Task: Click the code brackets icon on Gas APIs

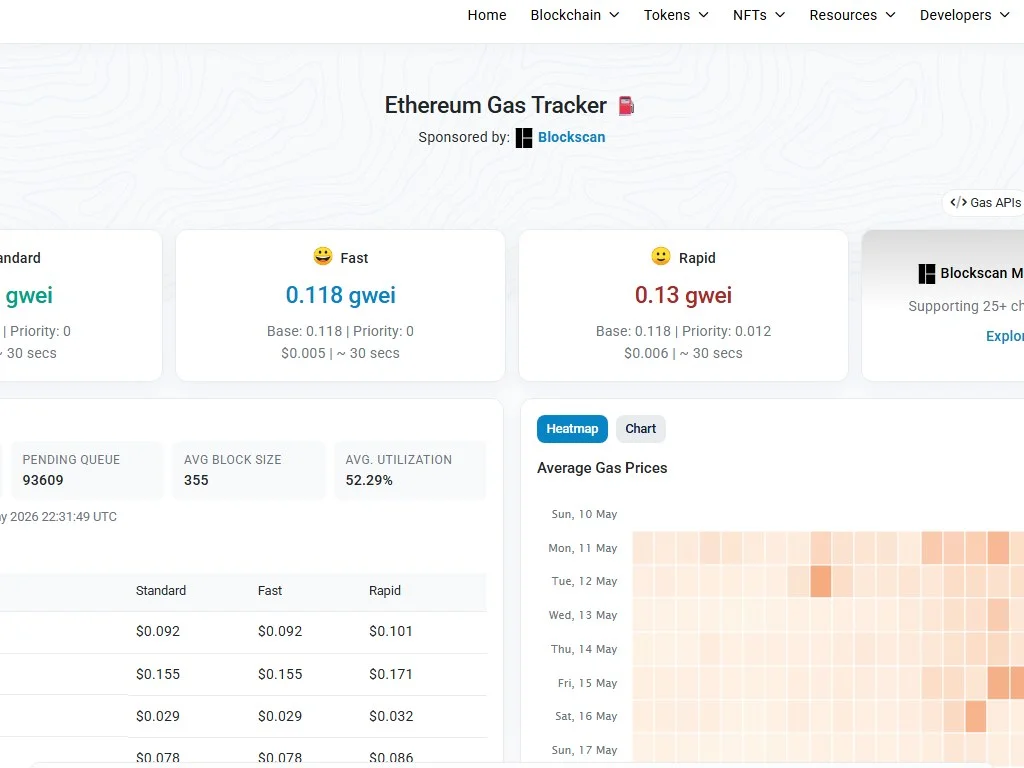Action: point(958,202)
